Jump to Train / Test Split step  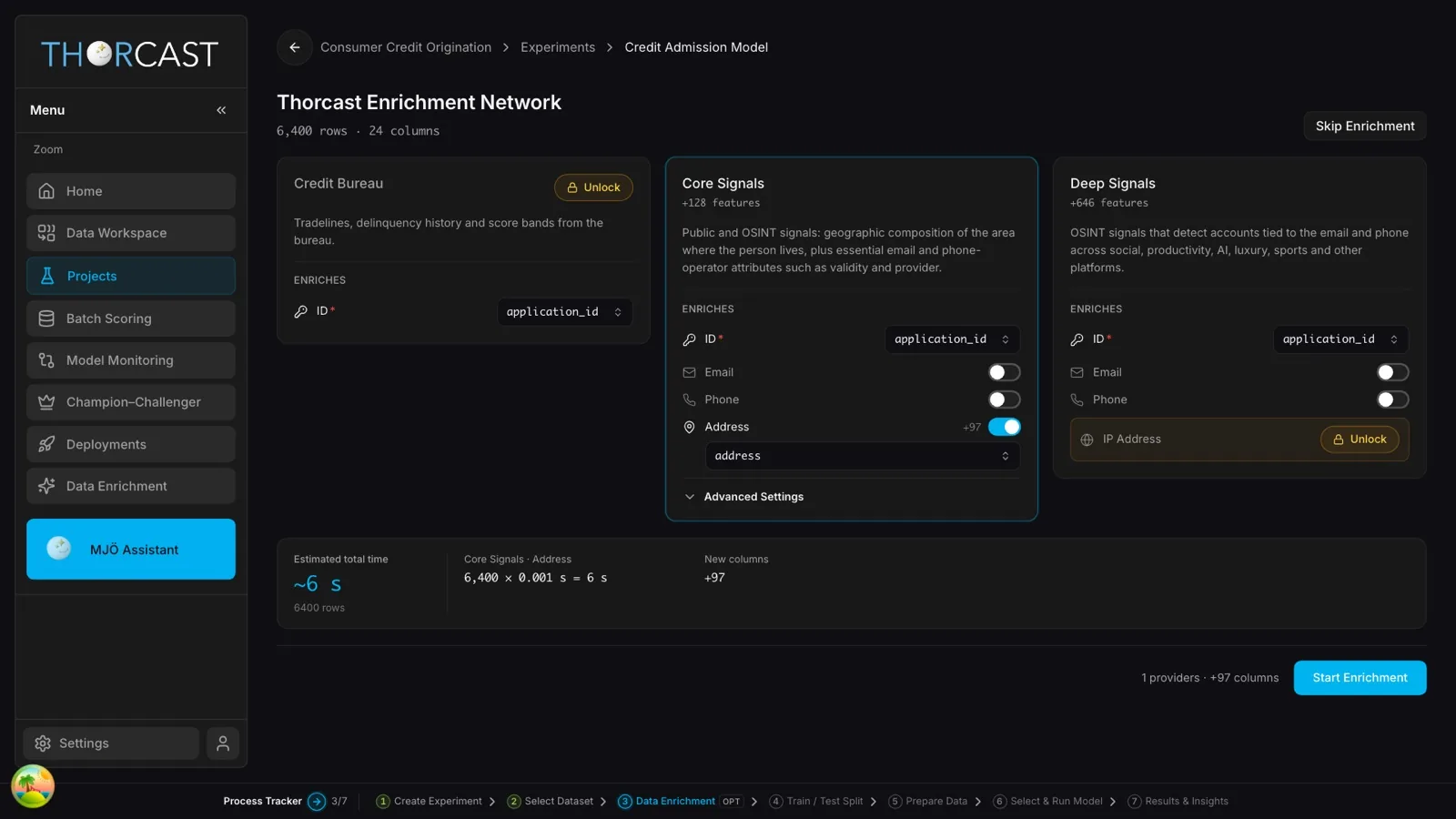coord(816,802)
